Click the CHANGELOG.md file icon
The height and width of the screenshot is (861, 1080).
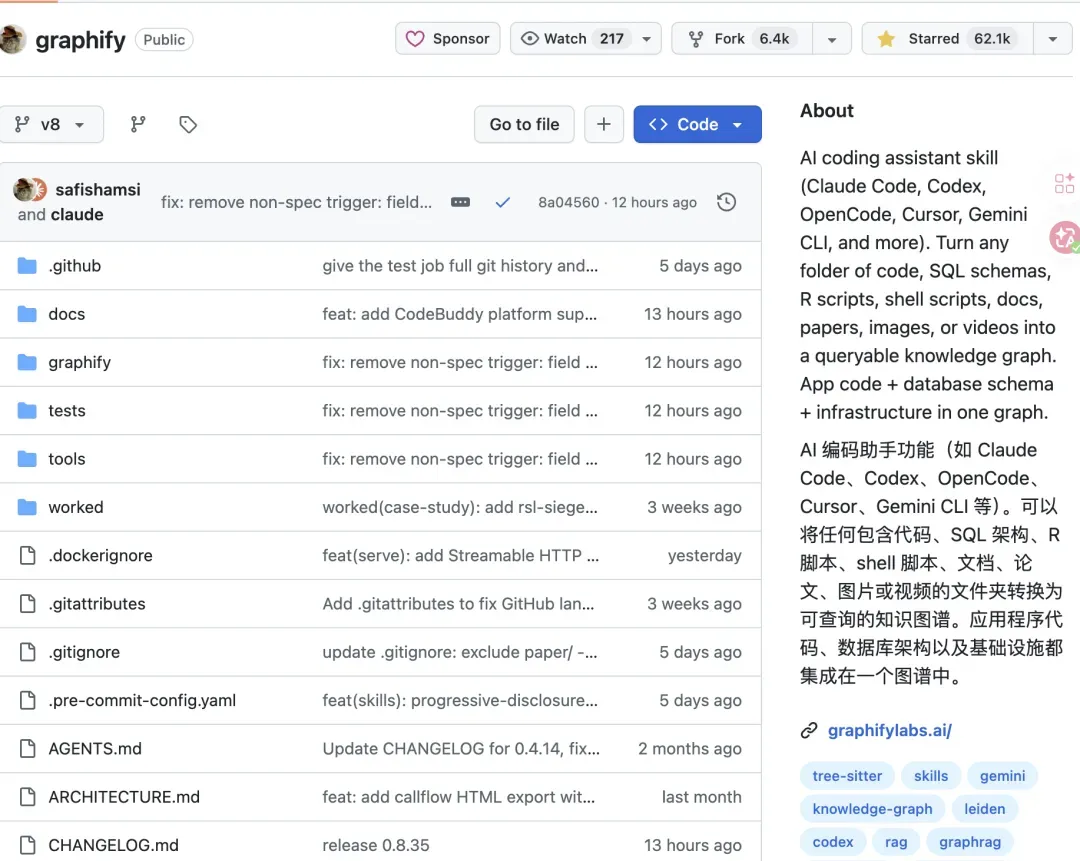point(28,844)
